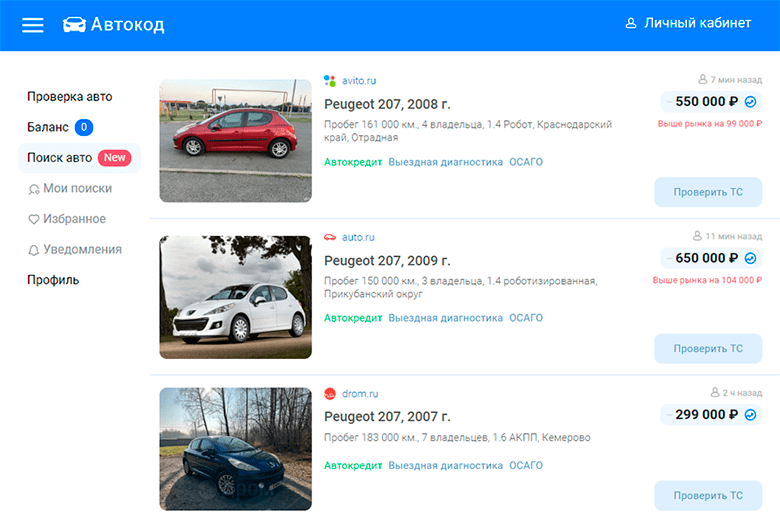Click Выездная диагностика on the 2009 listing
The image size is (780, 527).
pyautogui.click(x=446, y=318)
